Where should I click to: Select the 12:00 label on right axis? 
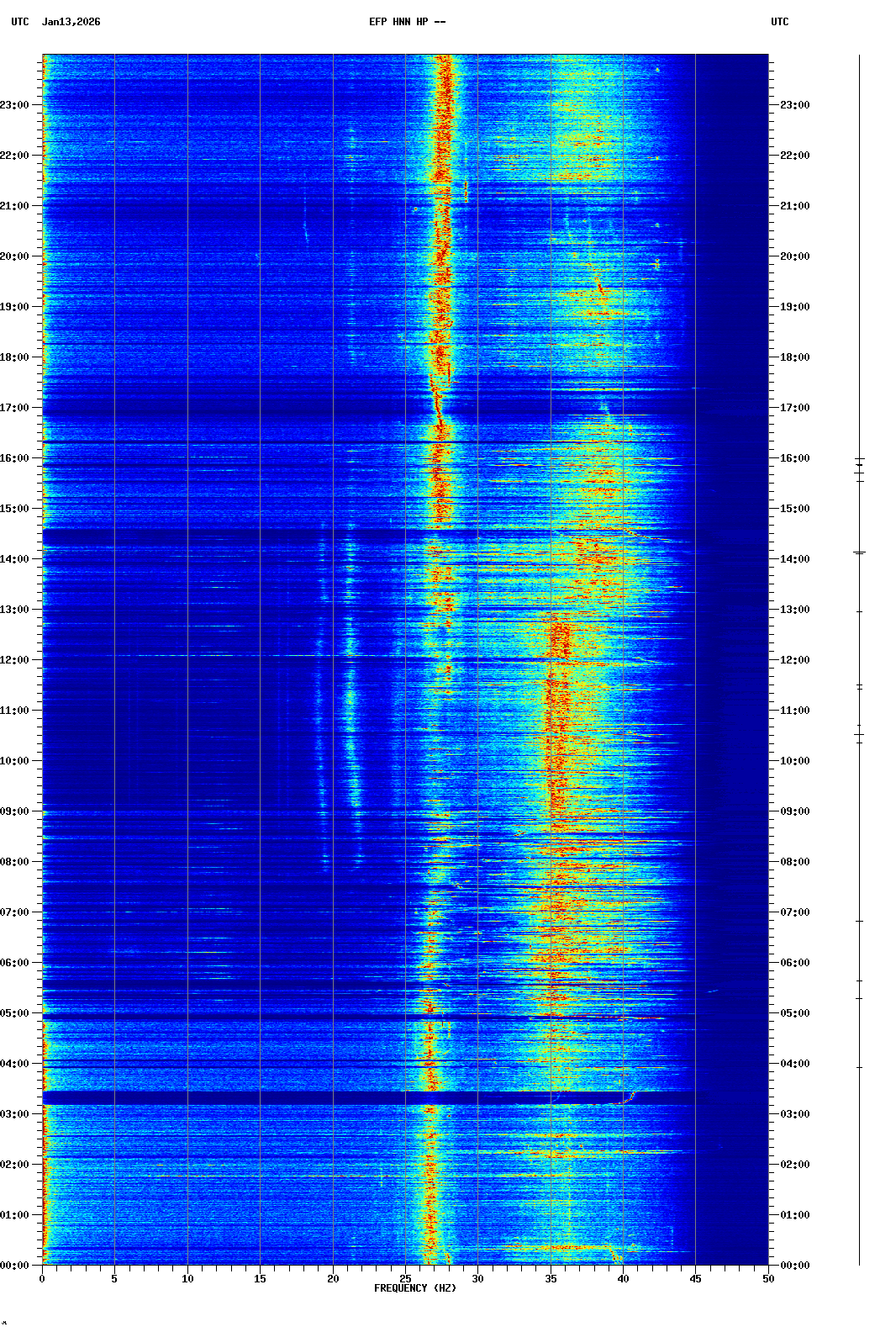tap(794, 660)
